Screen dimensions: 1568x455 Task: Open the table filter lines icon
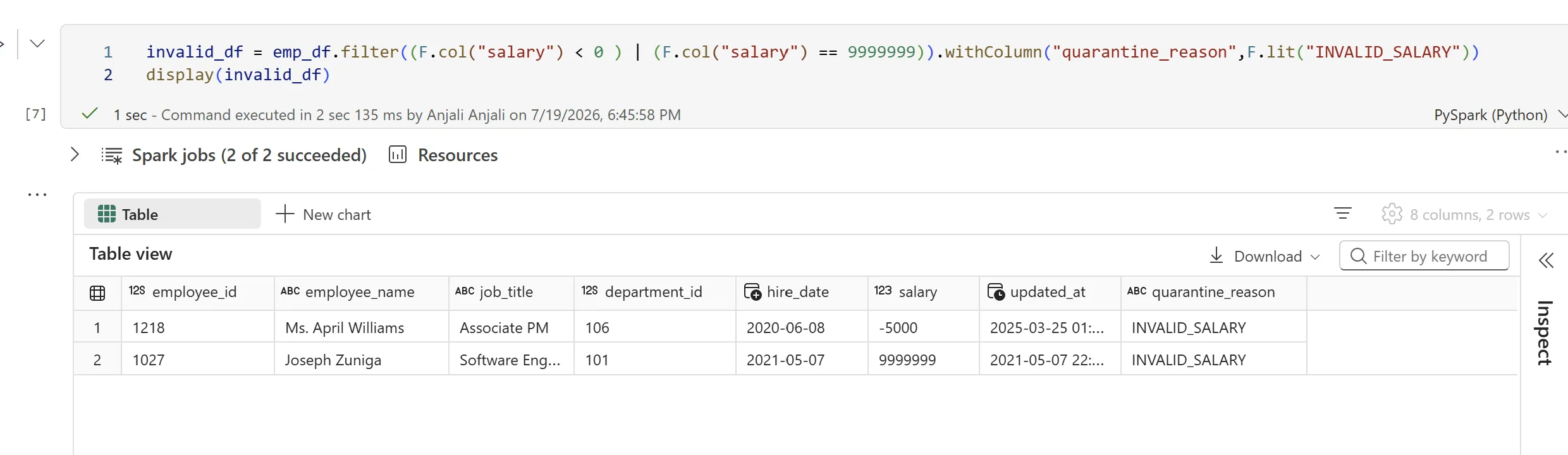click(1343, 214)
